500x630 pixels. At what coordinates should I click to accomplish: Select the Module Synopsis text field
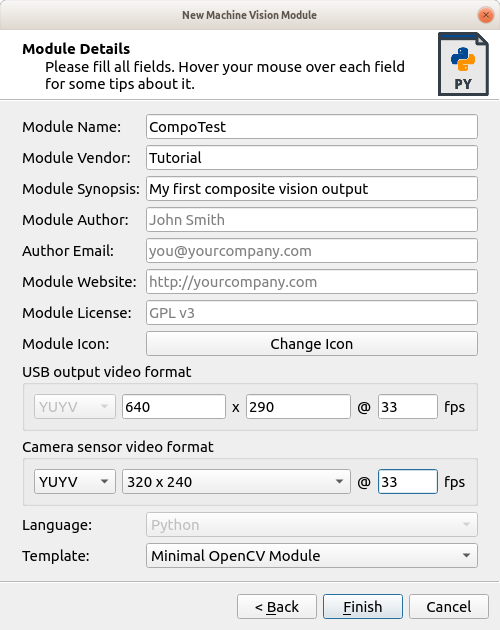pyautogui.click(x=312, y=188)
